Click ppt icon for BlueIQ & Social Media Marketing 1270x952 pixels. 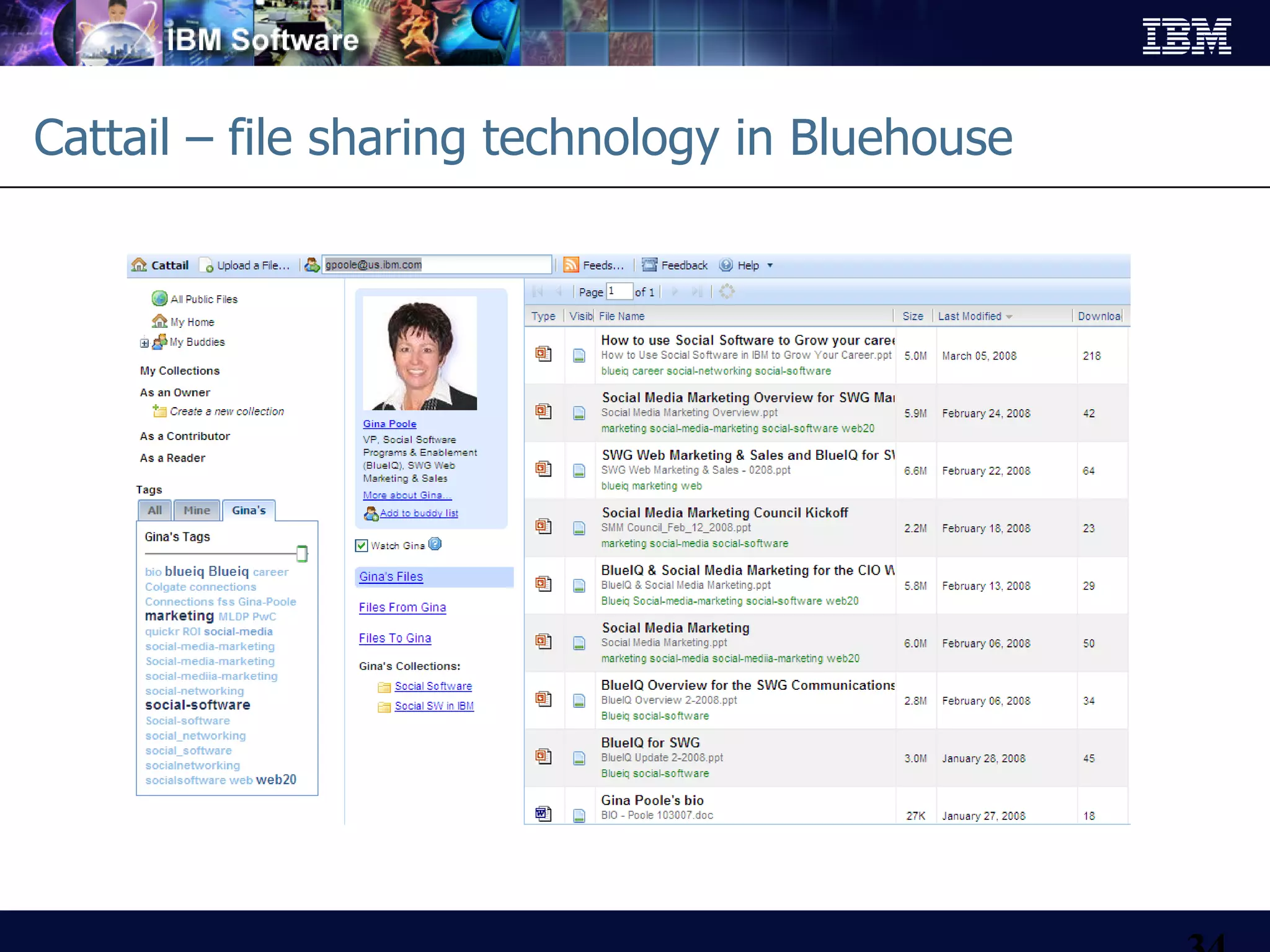(x=543, y=584)
